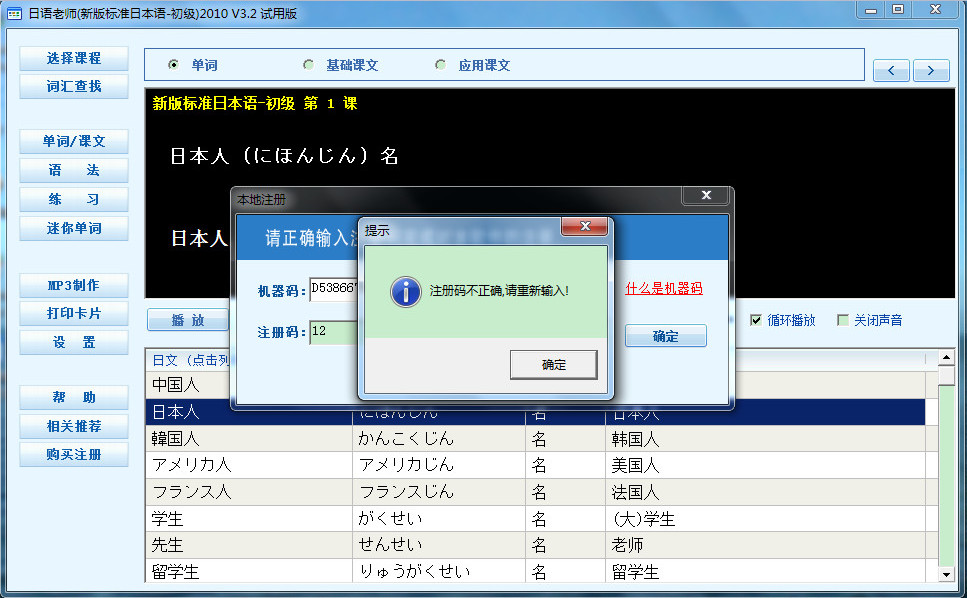Viewport: 967px width, 598px height.
Task: Go to previous lesson with left arrow
Action: point(891,70)
